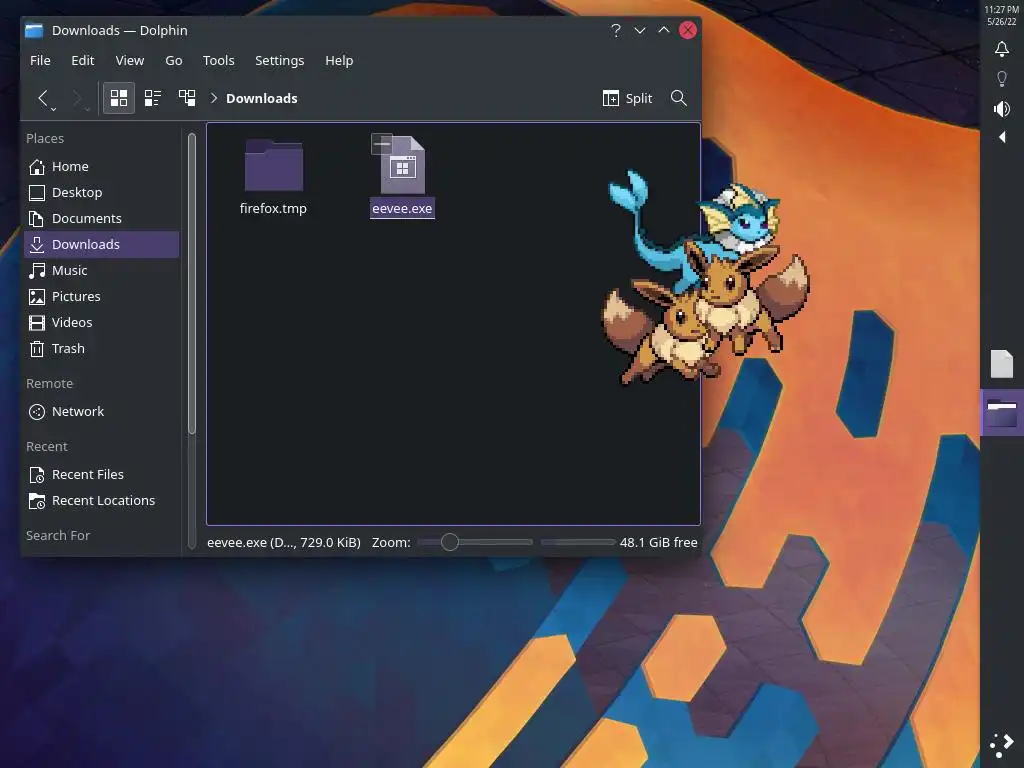This screenshot has width=1024, height=768.
Task: Click the 48.1 GiB free text
Action: (x=658, y=542)
